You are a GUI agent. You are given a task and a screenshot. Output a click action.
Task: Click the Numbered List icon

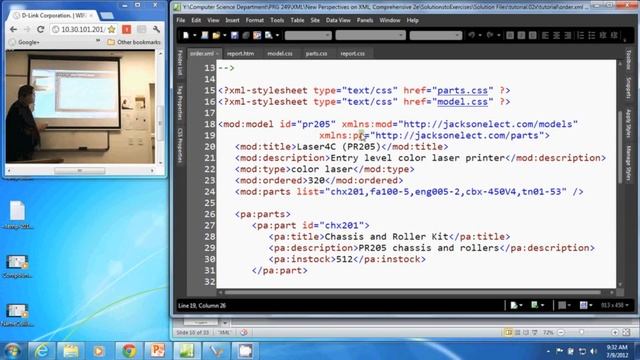pos(580,36)
